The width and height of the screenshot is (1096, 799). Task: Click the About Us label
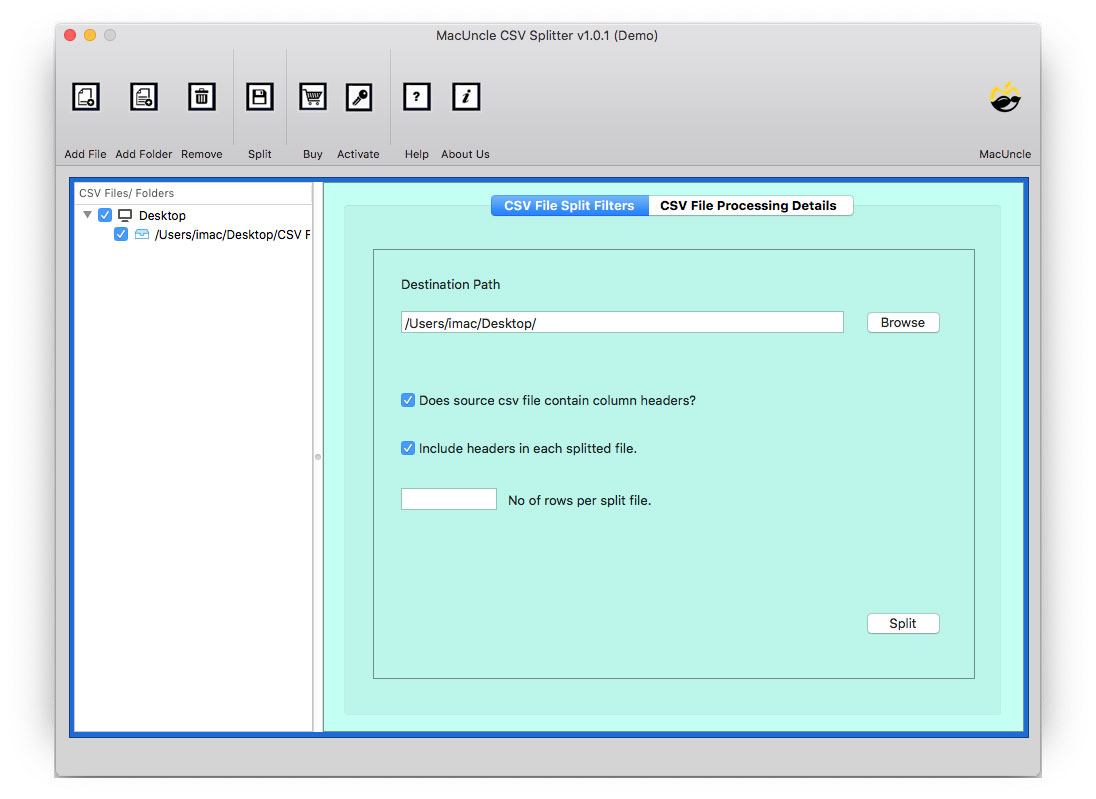(466, 154)
